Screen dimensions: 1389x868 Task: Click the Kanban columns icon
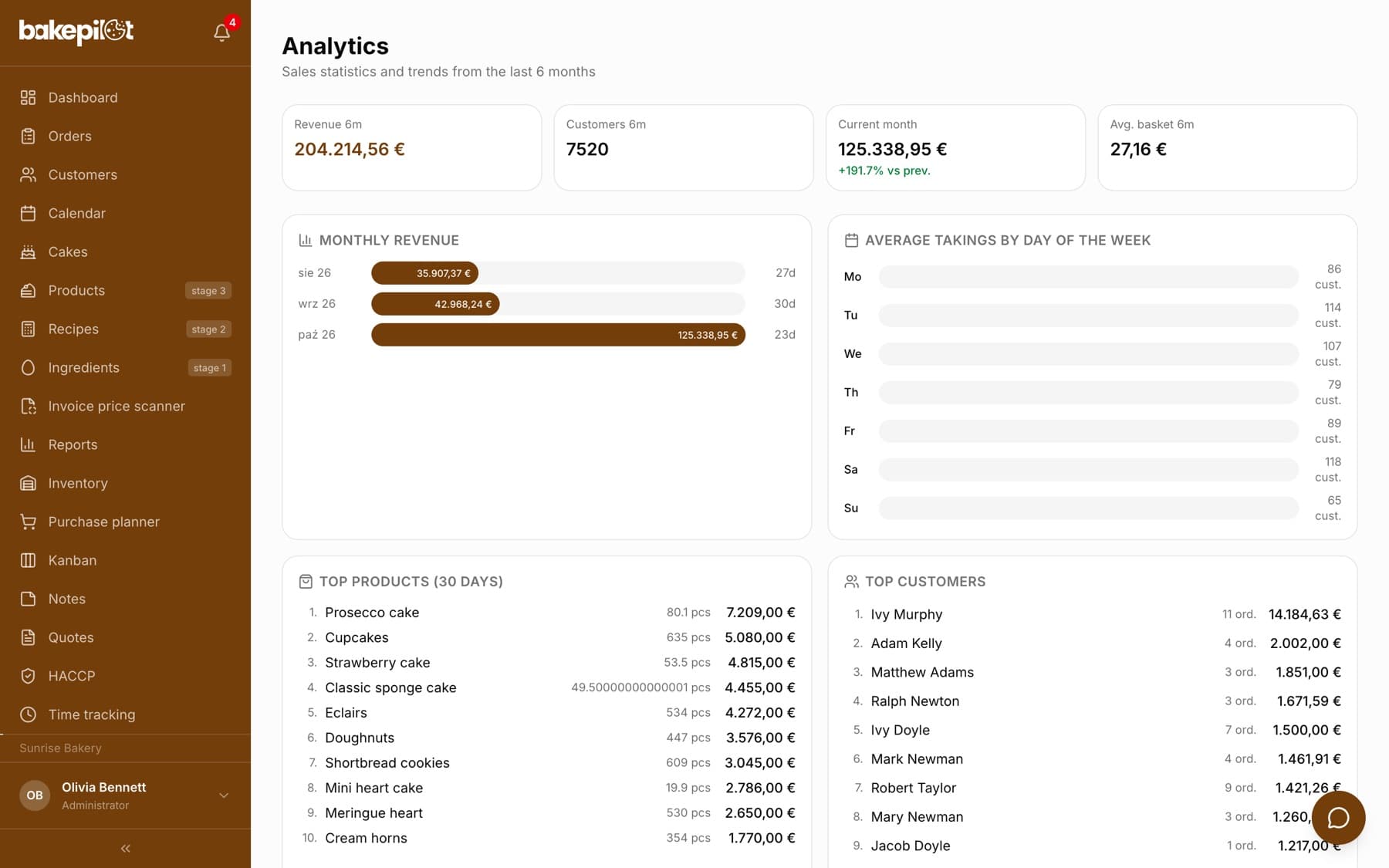click(x=29, y=560)
